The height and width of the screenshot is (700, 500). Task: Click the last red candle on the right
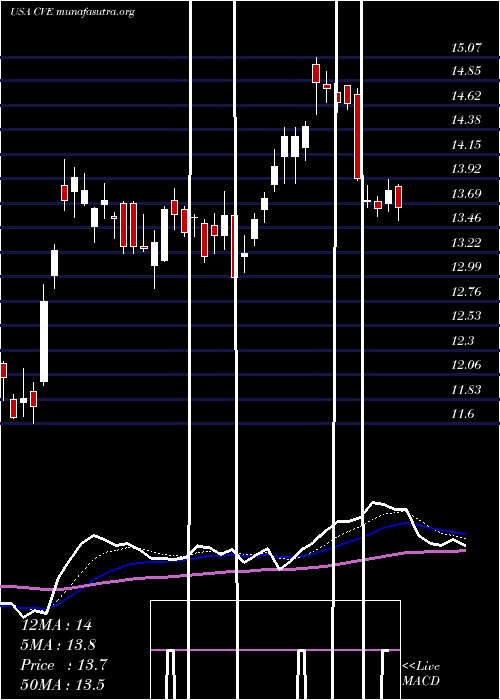pyautogui.click(x=399, y=197)
